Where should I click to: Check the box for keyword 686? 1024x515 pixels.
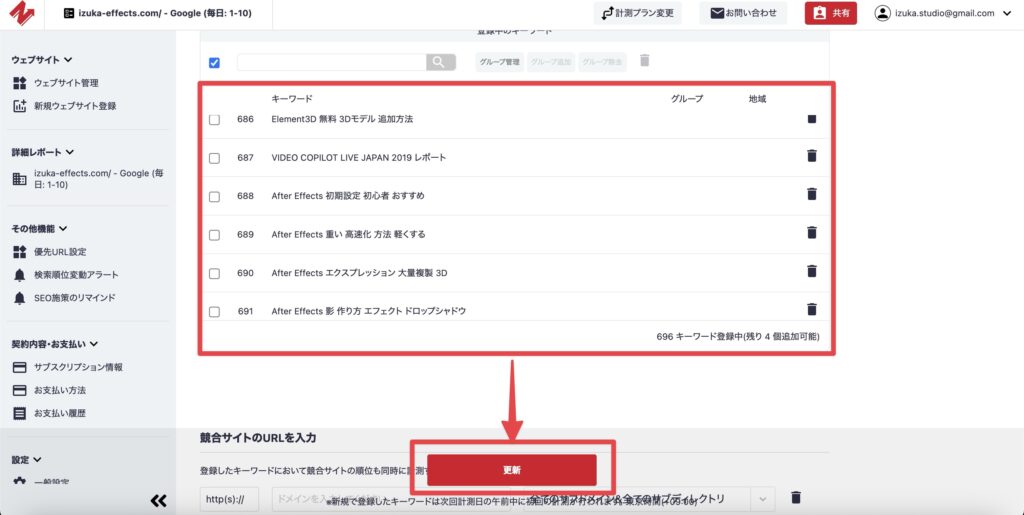tap(214, 120)
